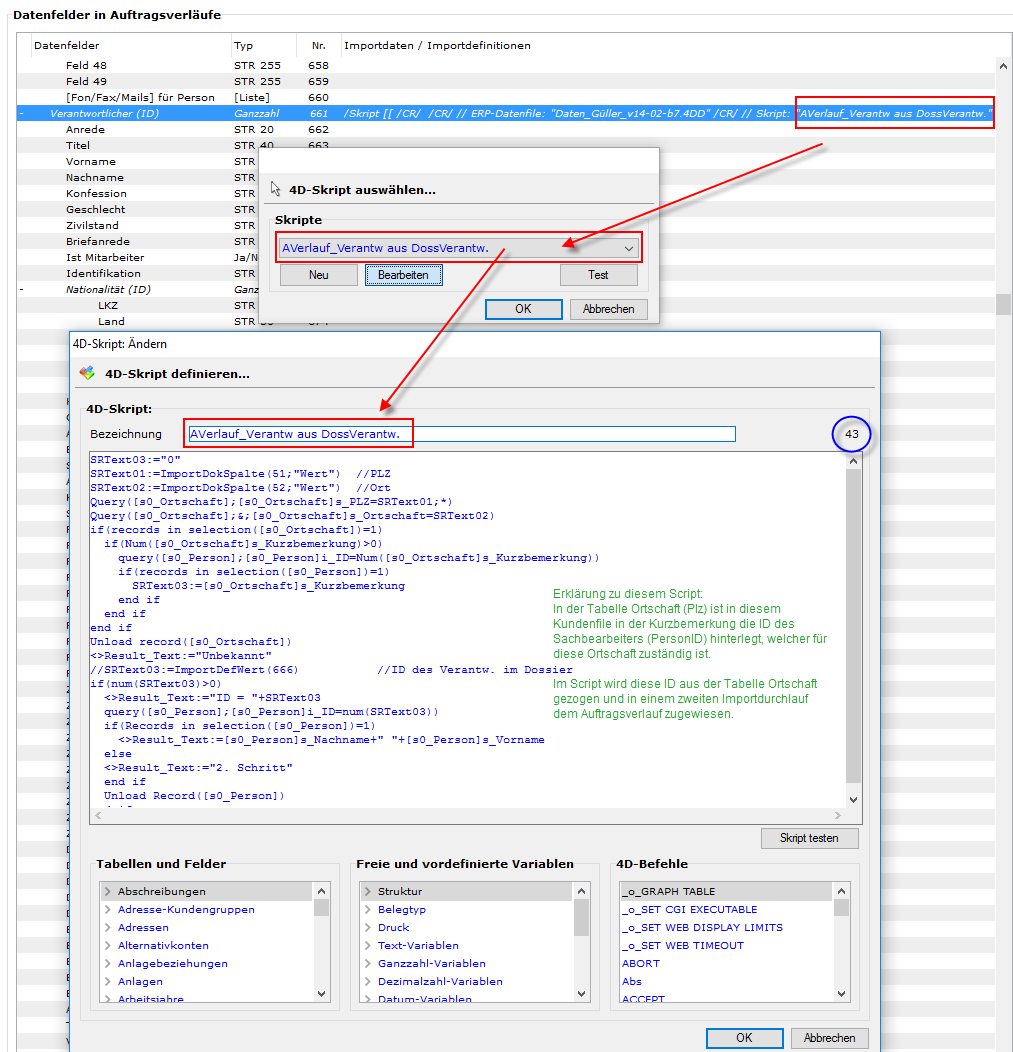Expand the Adressen table entry
The width and height of the screenshot is (1013, 1052).
pyautogui.click(x=108, y=928)
